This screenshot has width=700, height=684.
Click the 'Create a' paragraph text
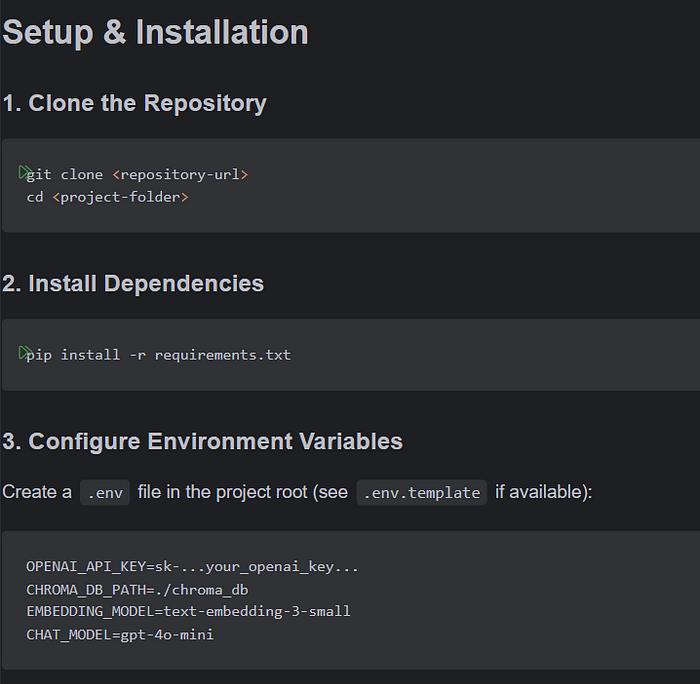click(x=37, y=492)
